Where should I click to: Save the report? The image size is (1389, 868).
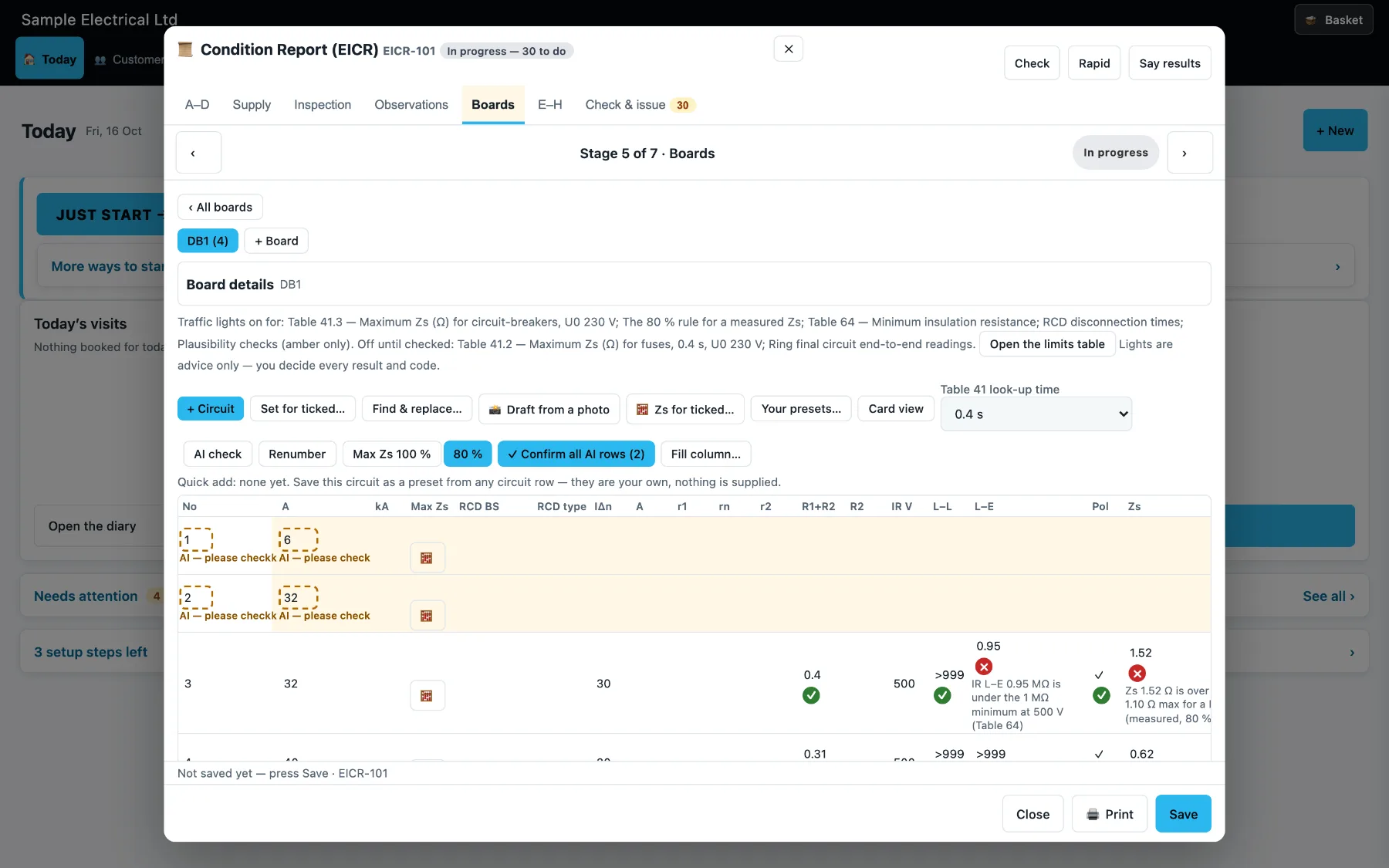(1183, 814)
